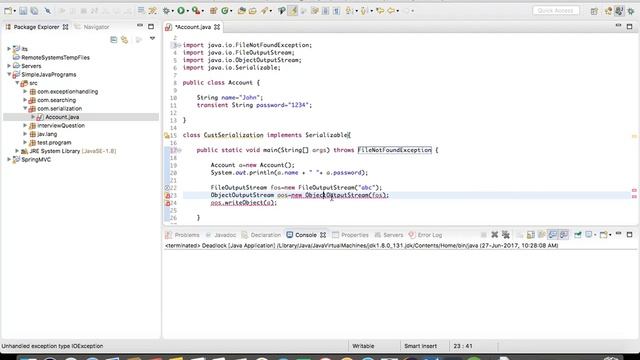This screenshot has height=360, width=640.
Task: Click the Save All toolbar icon
Action: click(x=34, y=11)
